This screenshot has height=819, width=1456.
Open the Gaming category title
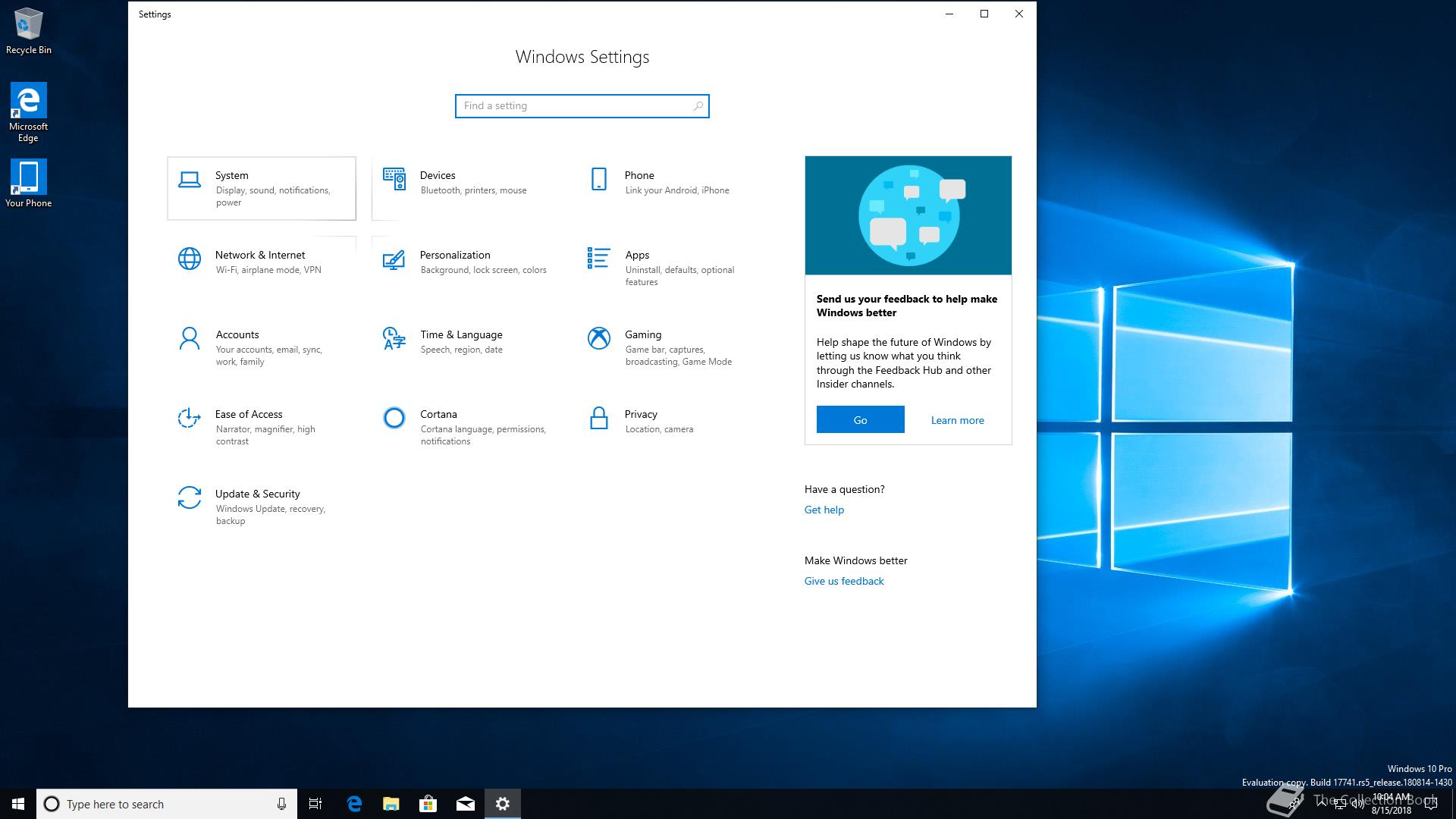click(643, 334)
